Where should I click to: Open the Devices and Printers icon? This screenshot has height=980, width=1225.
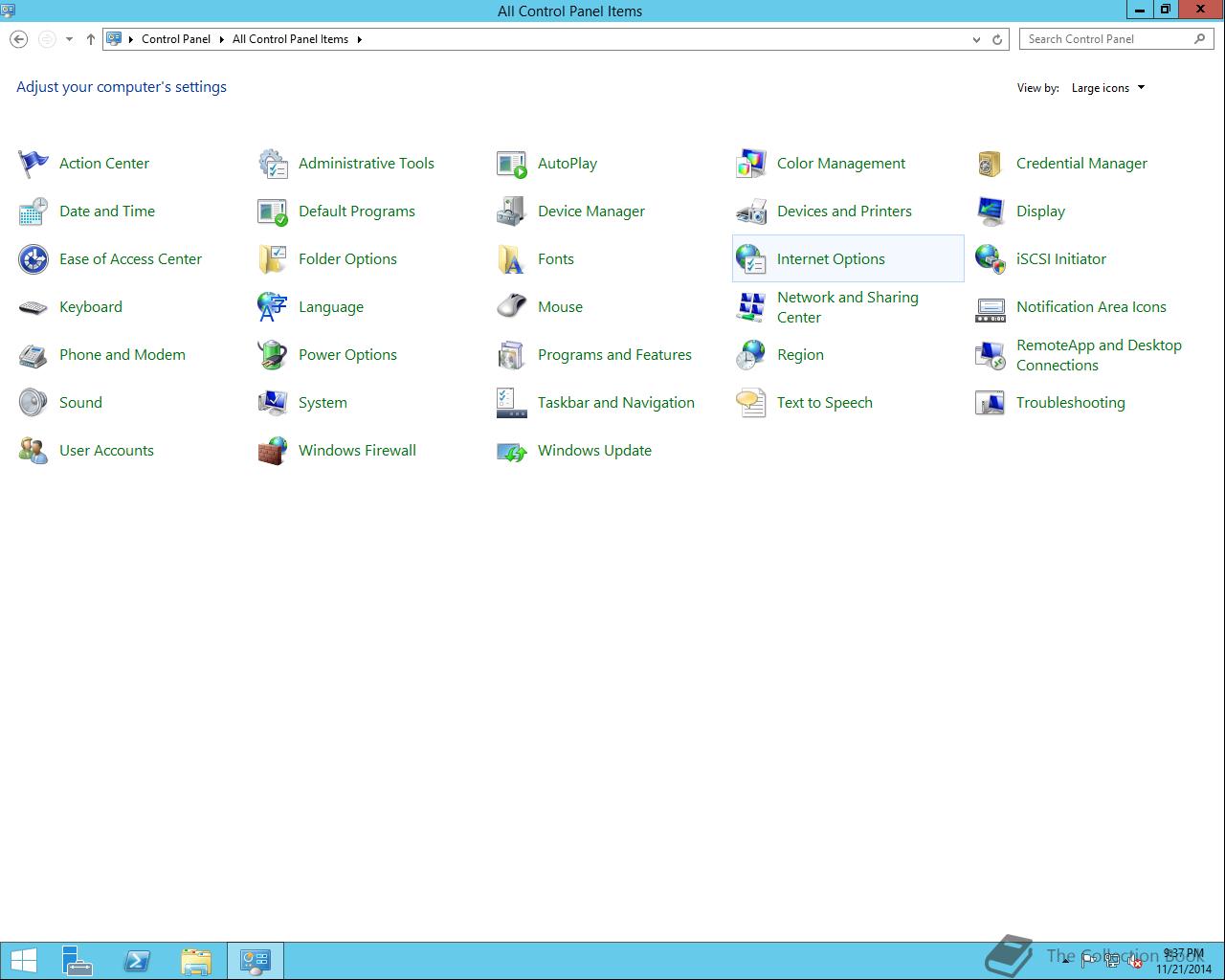click(x=751, y=212)
